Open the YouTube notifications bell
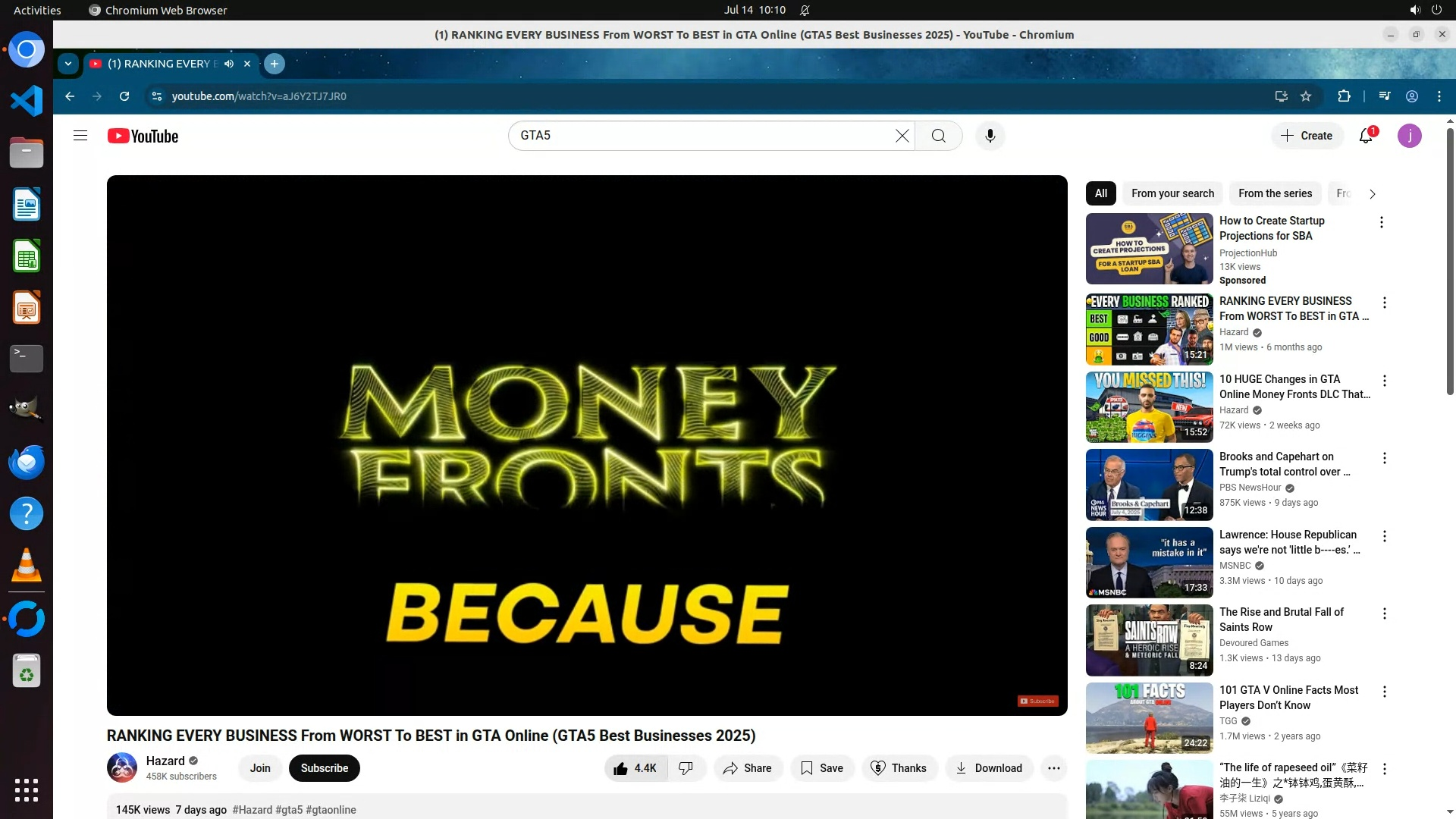The height and width of the screenshot is (819, 1456). point(1366,136)
